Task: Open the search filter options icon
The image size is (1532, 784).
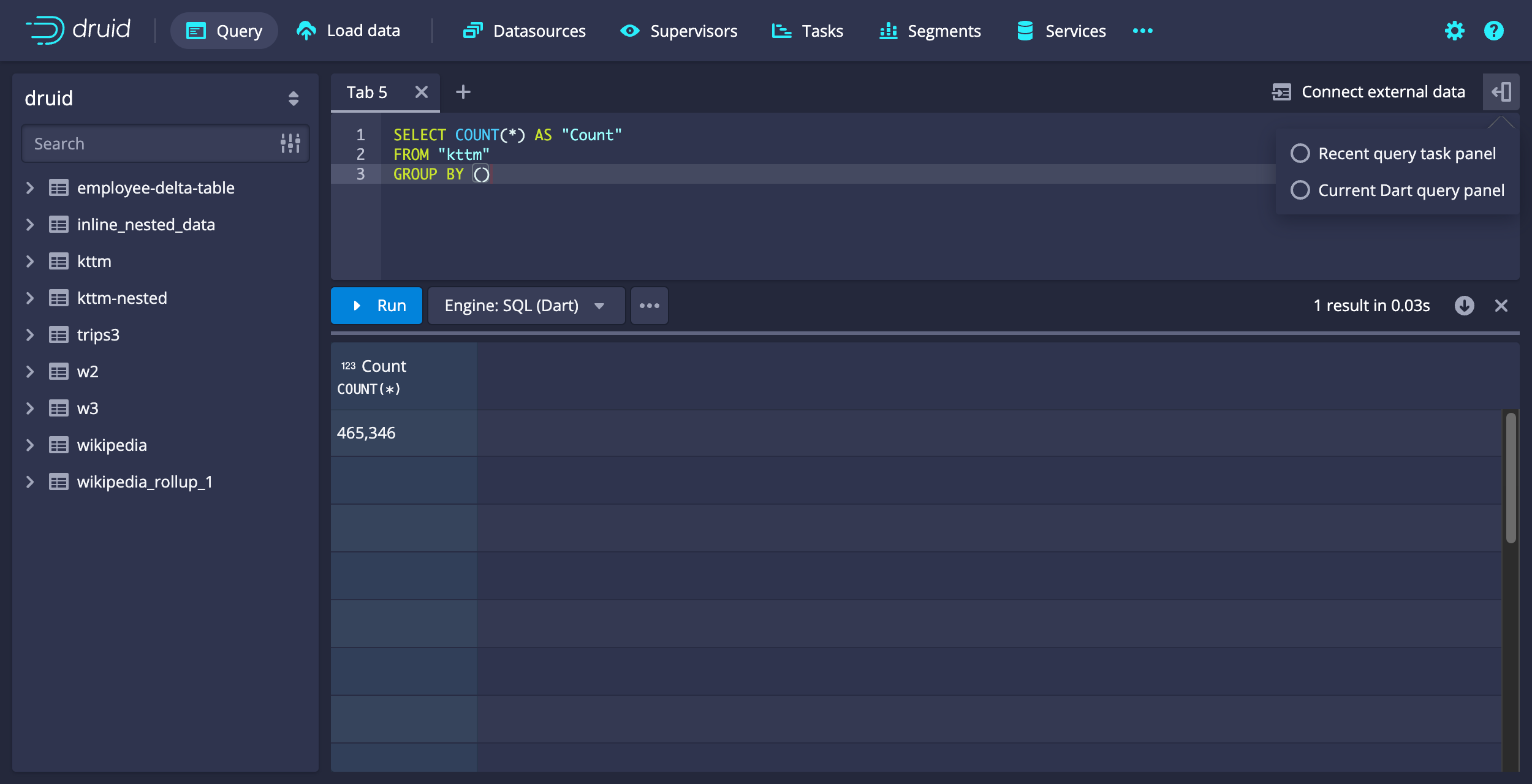Action: pos(290,143)
